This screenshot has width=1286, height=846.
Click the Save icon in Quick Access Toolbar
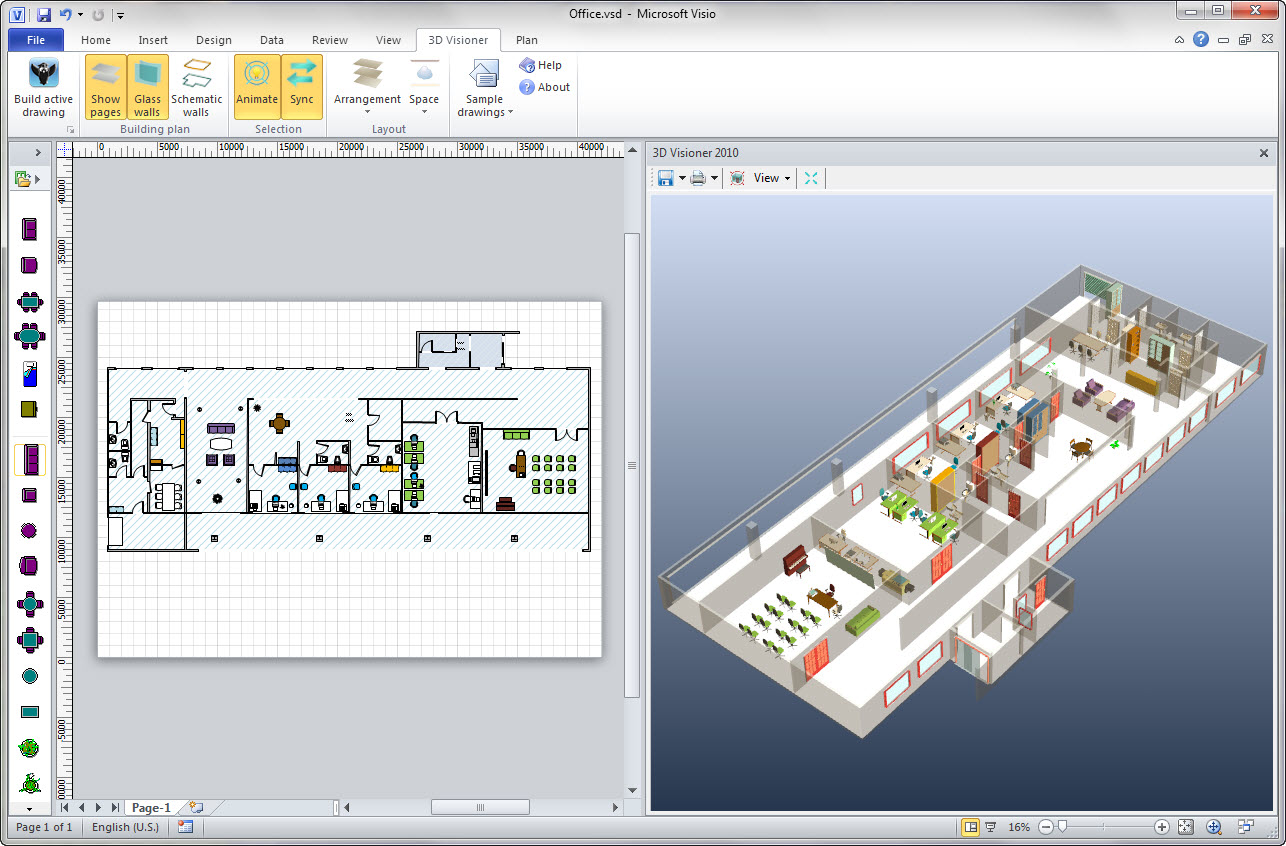43,14
